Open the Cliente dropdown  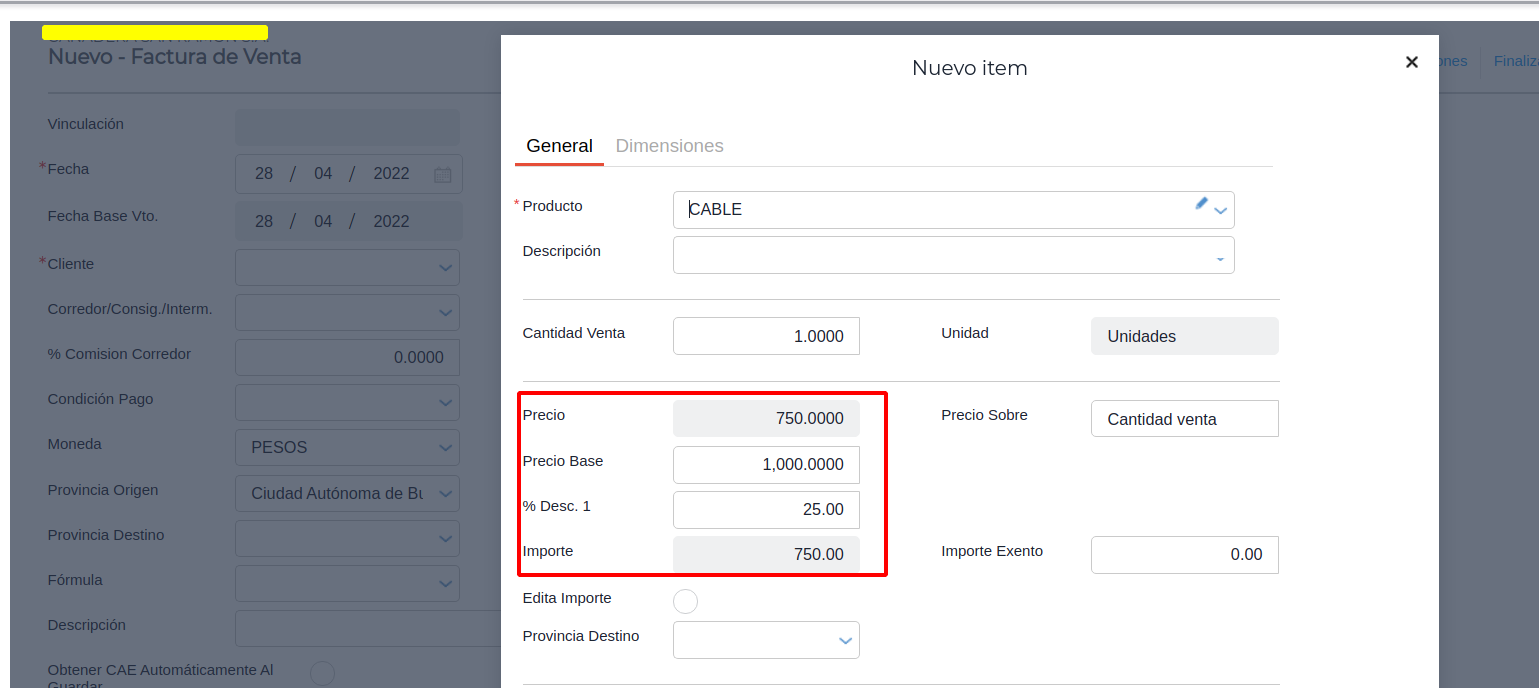(x=446, y=268)
